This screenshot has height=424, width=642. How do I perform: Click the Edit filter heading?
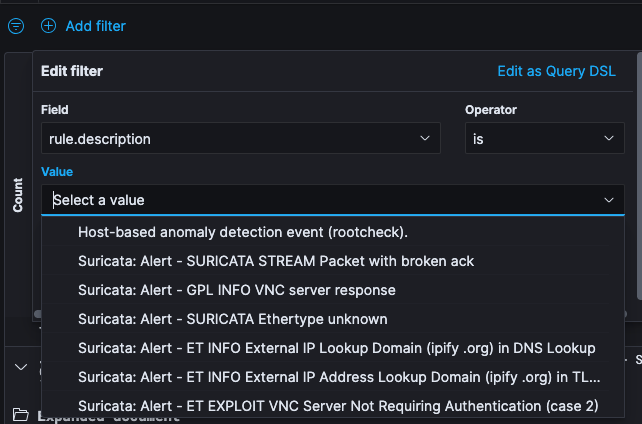[72, 71]
